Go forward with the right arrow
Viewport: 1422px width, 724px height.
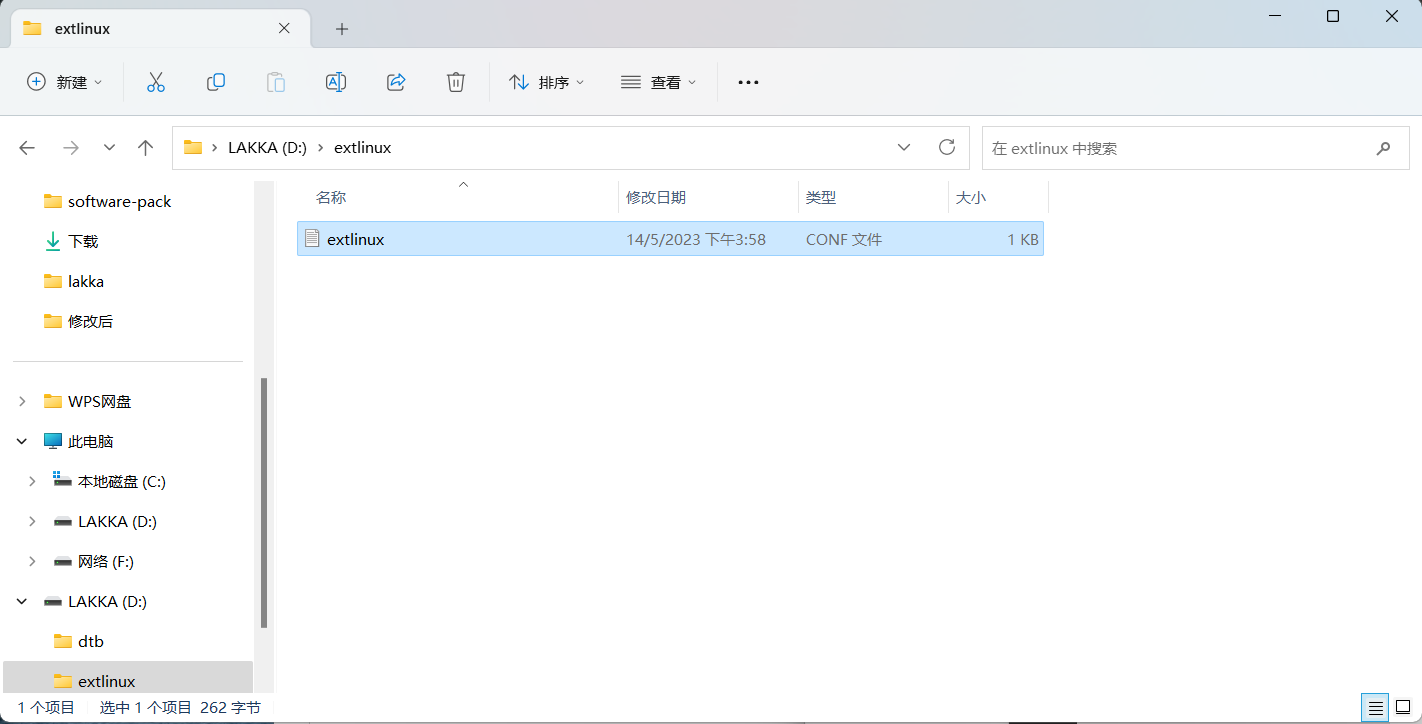coord(71,148)
